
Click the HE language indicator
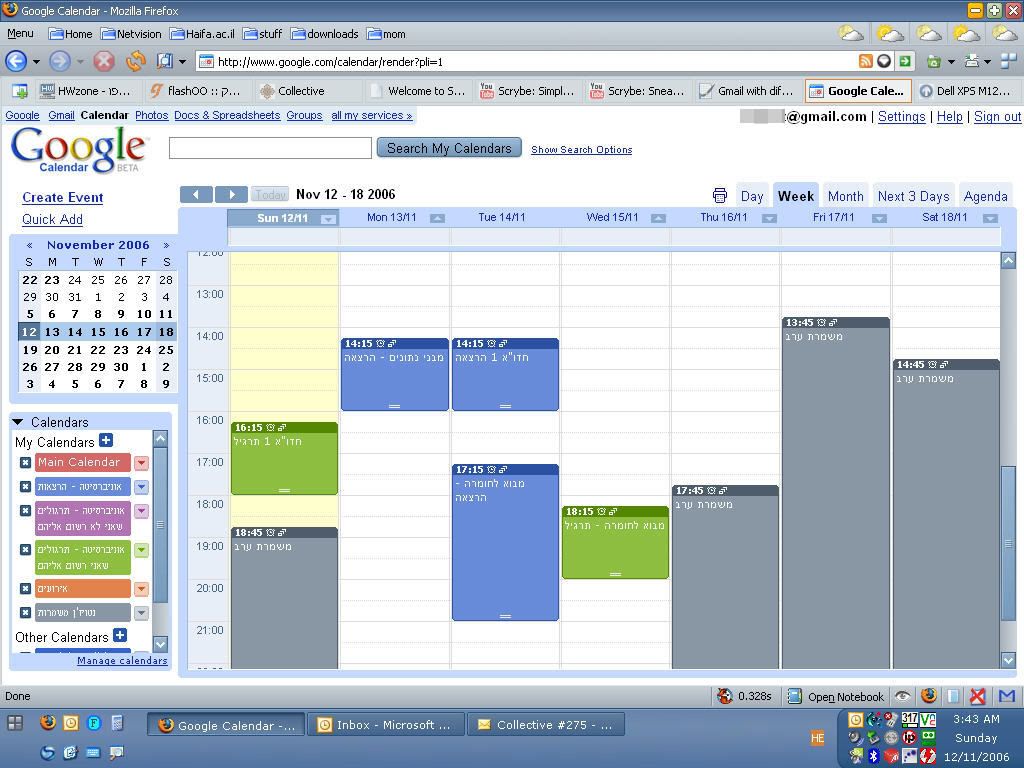point(817,738)
